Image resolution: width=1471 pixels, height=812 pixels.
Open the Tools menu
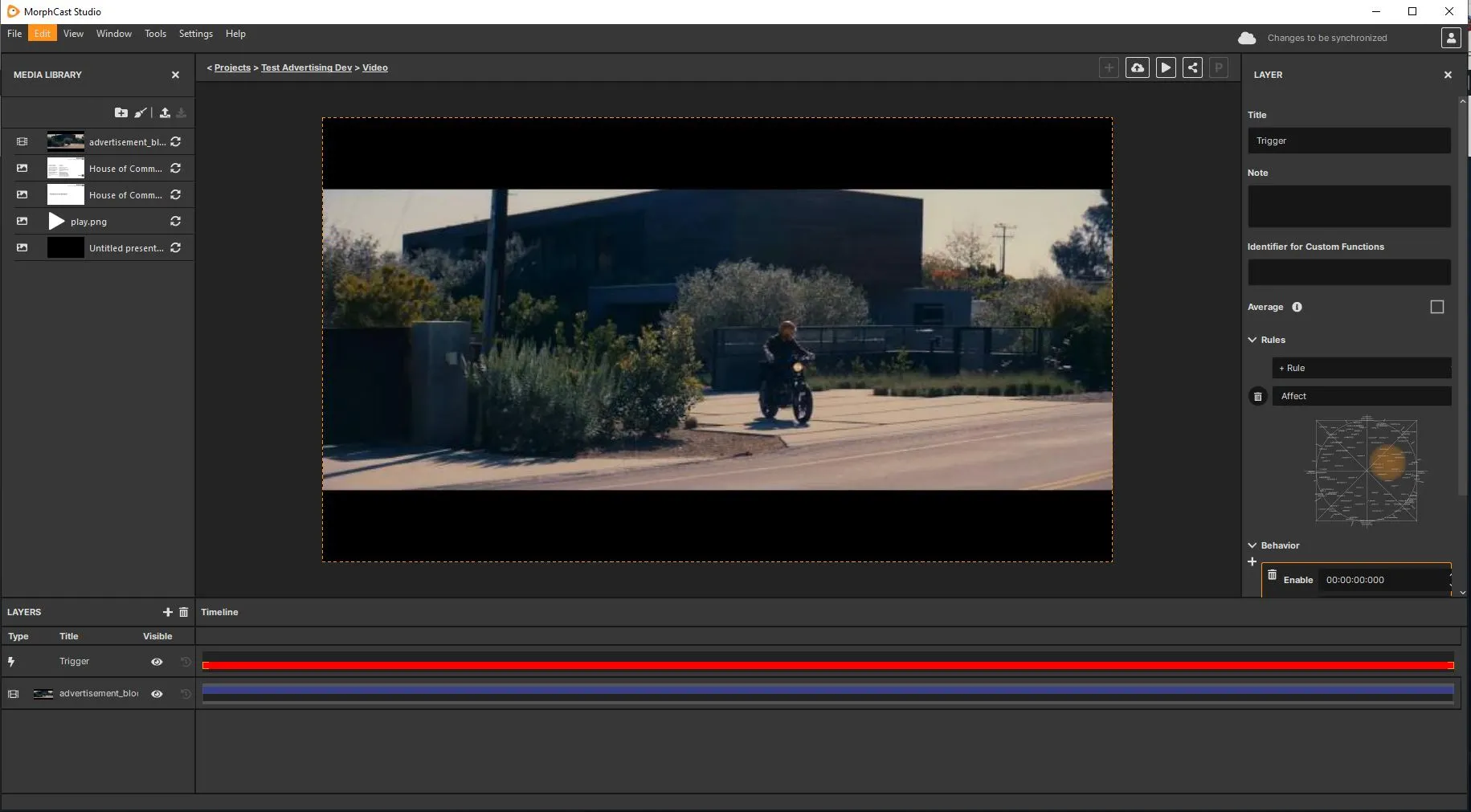click(x=155, y=34)
